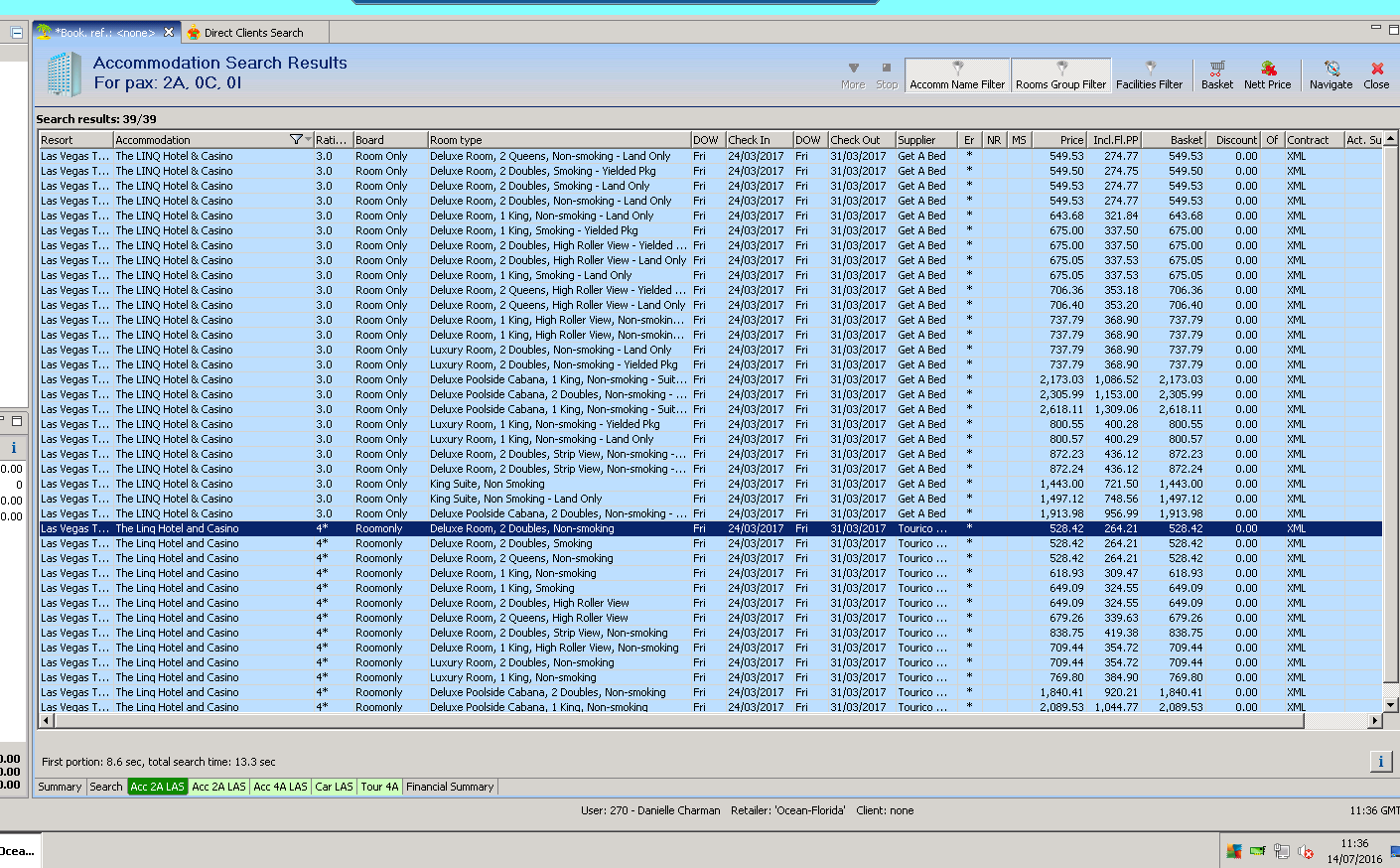Click the info button below the results
This screenshot has width=1400, height=868.
pyautogui.click(x=1380, y=762)
